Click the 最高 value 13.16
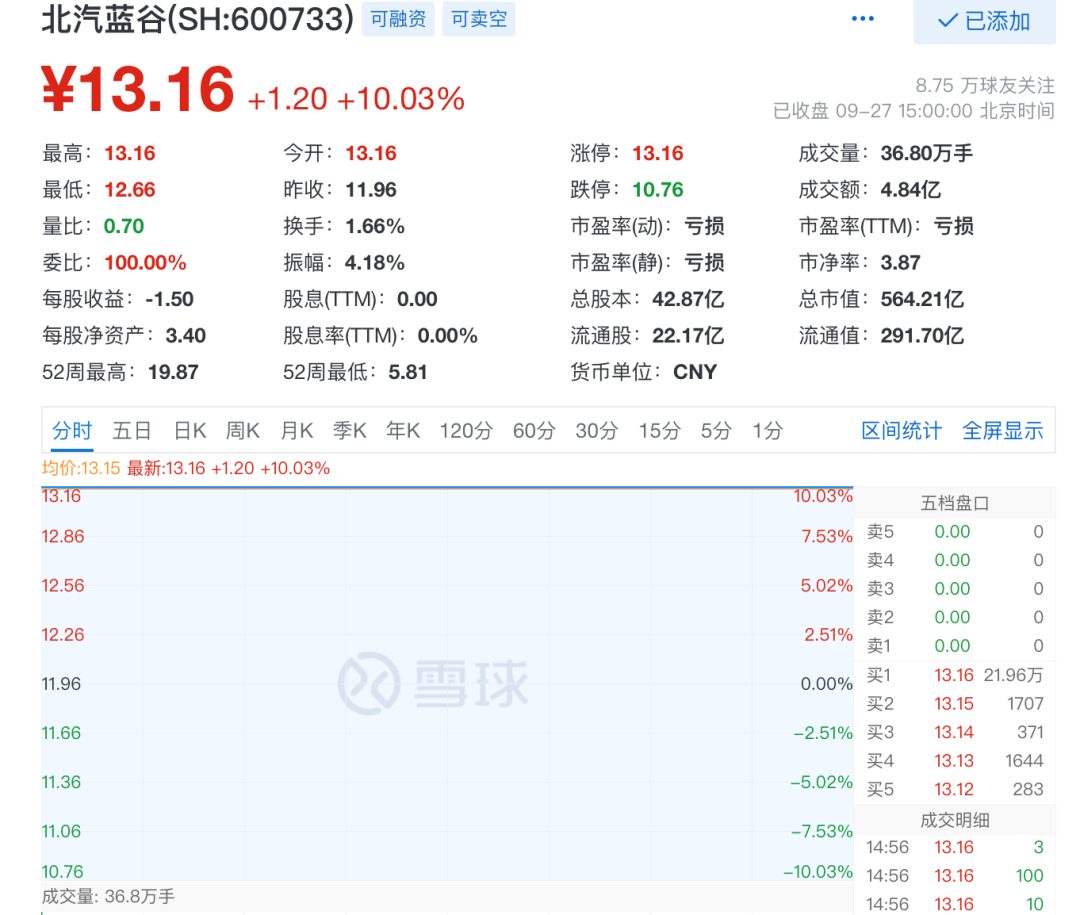The width and height of the screenshot is (1080, 915). tap(129, 153)
